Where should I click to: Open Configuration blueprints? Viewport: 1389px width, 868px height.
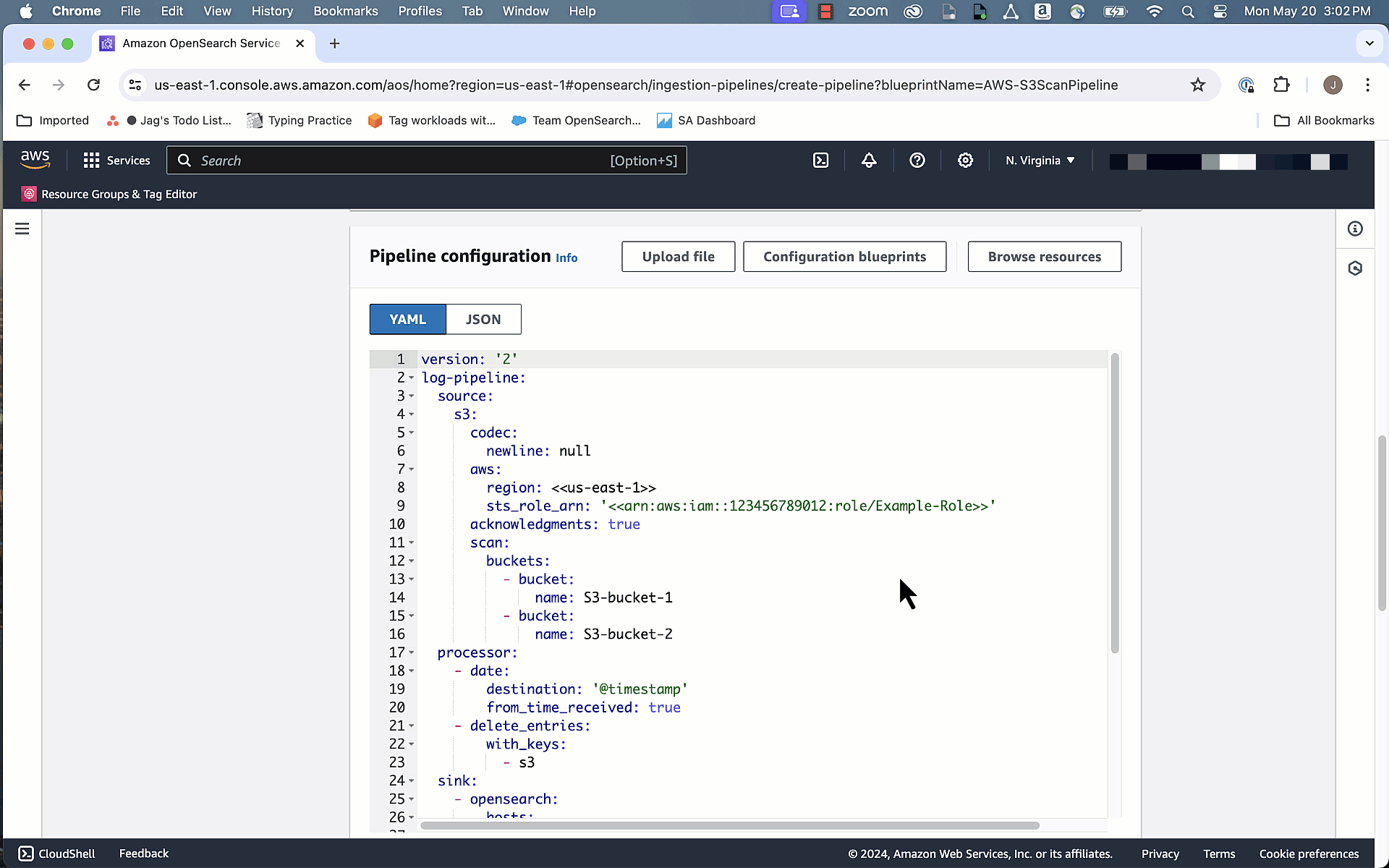pos(844,257)
